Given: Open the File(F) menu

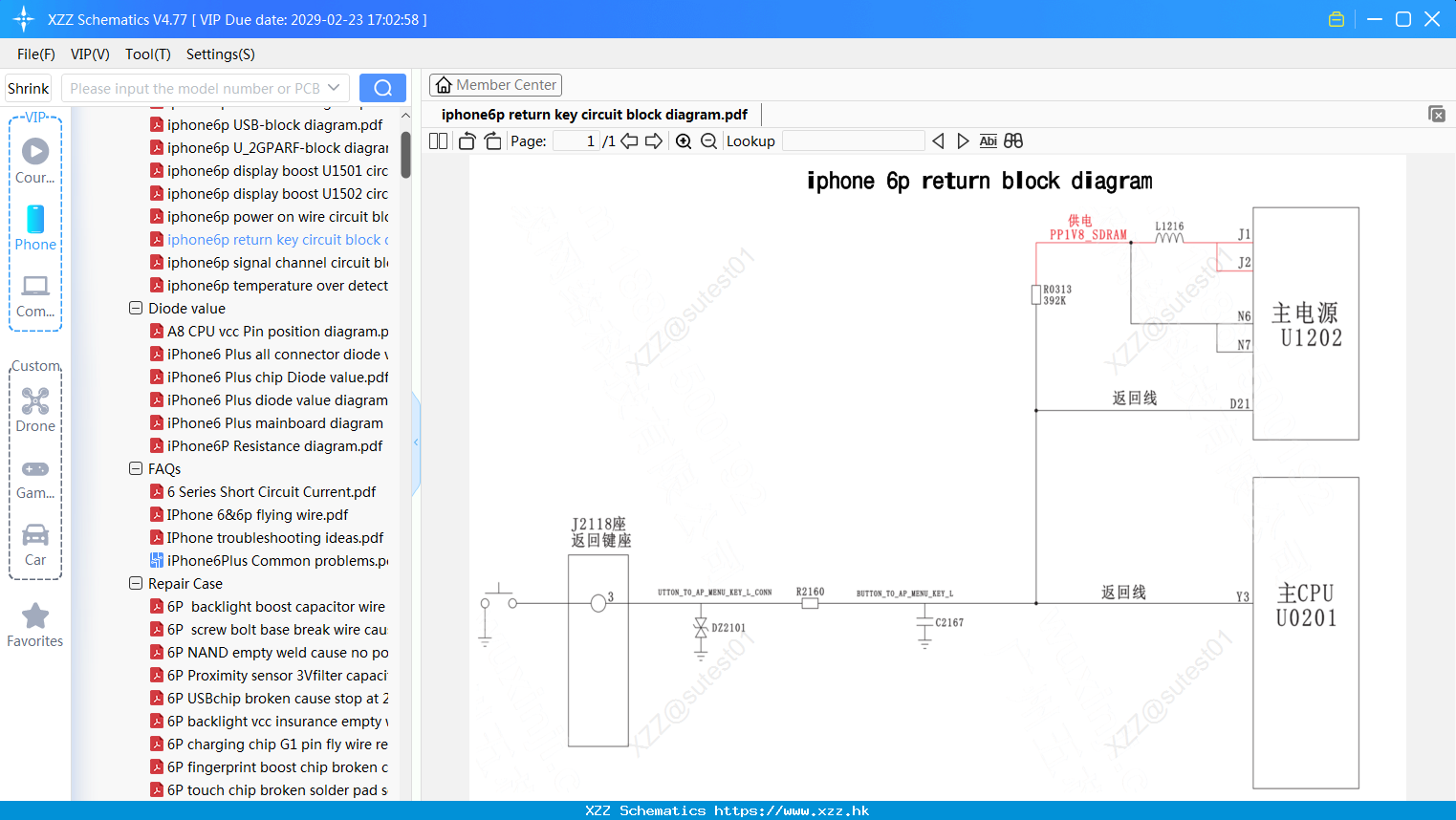Looking at the screenshot, I should (x=36, y=54).
